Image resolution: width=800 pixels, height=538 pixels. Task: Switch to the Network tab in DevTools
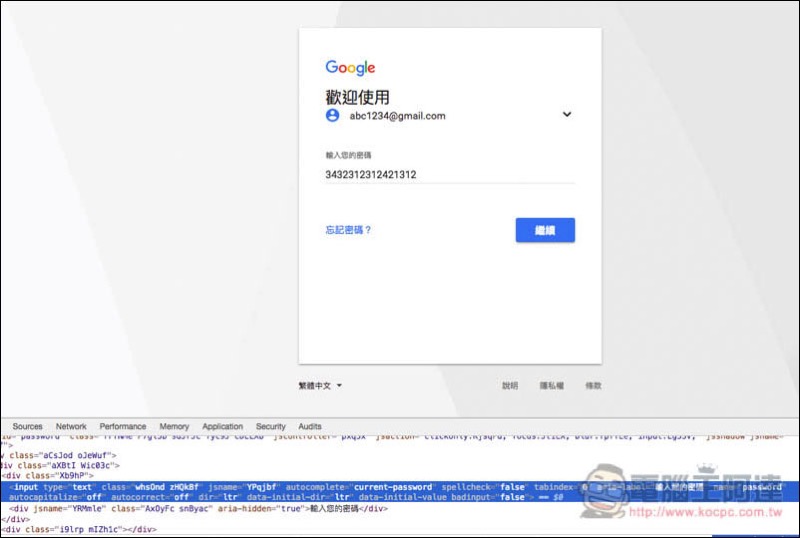coord(71,426)
